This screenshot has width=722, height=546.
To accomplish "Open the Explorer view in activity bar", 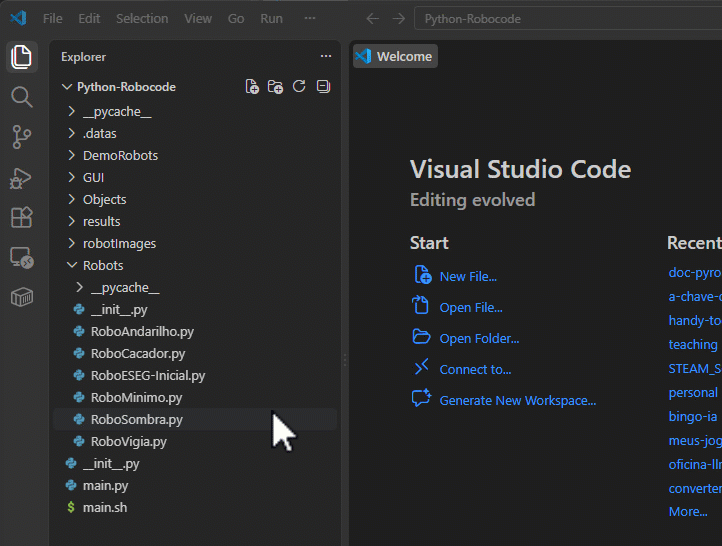I will click(21, 57).
